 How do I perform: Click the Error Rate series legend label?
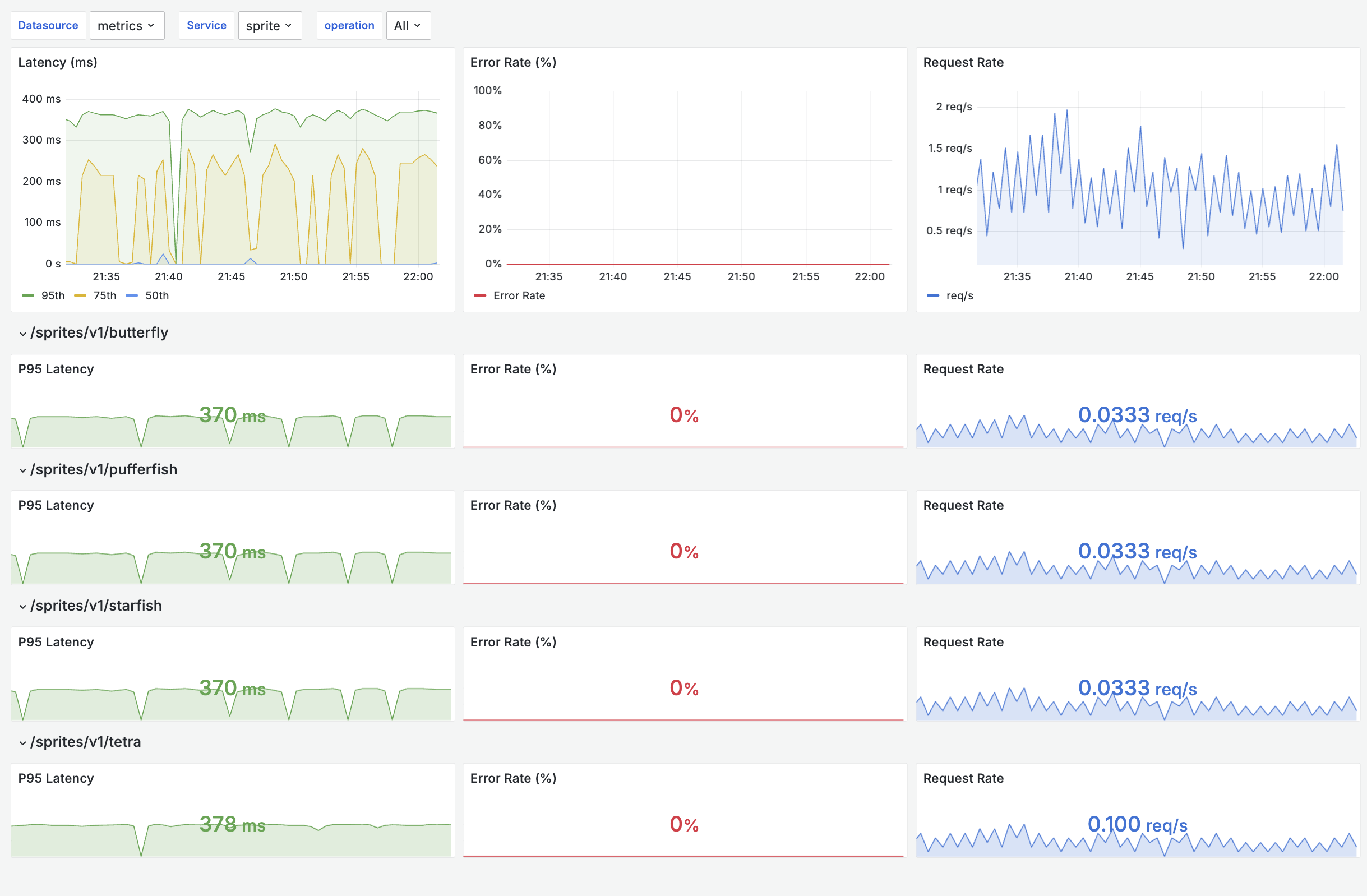(519, 296)
